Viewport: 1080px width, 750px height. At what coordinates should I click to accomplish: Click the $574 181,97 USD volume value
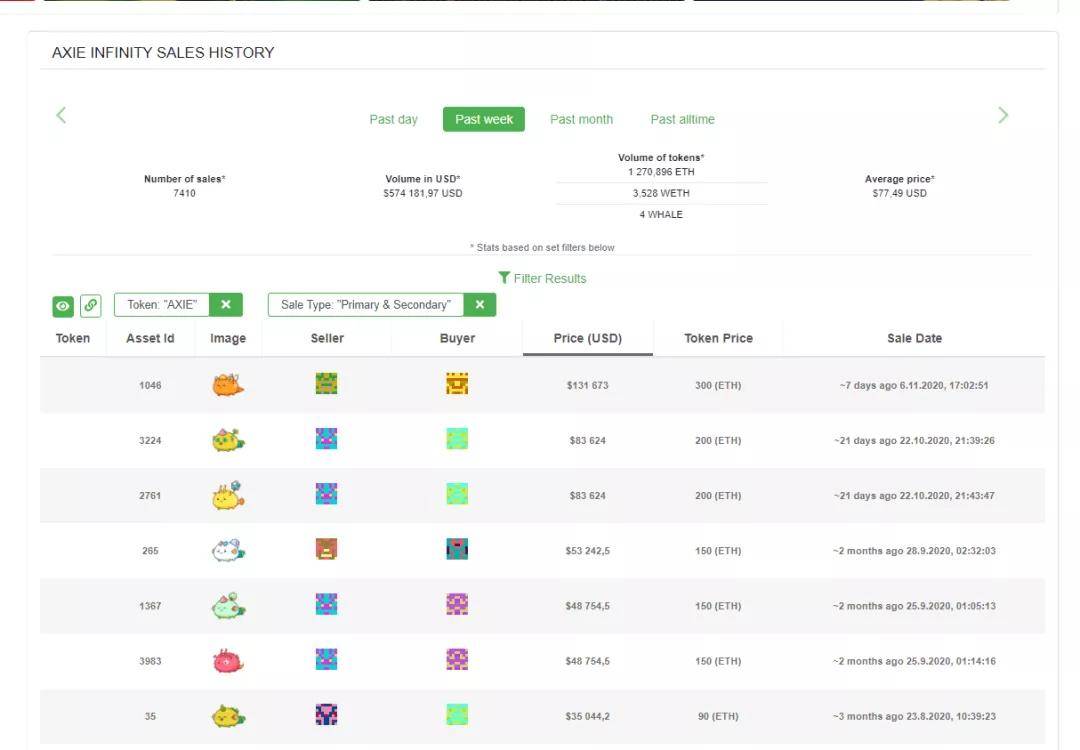(x=423, y=194)
